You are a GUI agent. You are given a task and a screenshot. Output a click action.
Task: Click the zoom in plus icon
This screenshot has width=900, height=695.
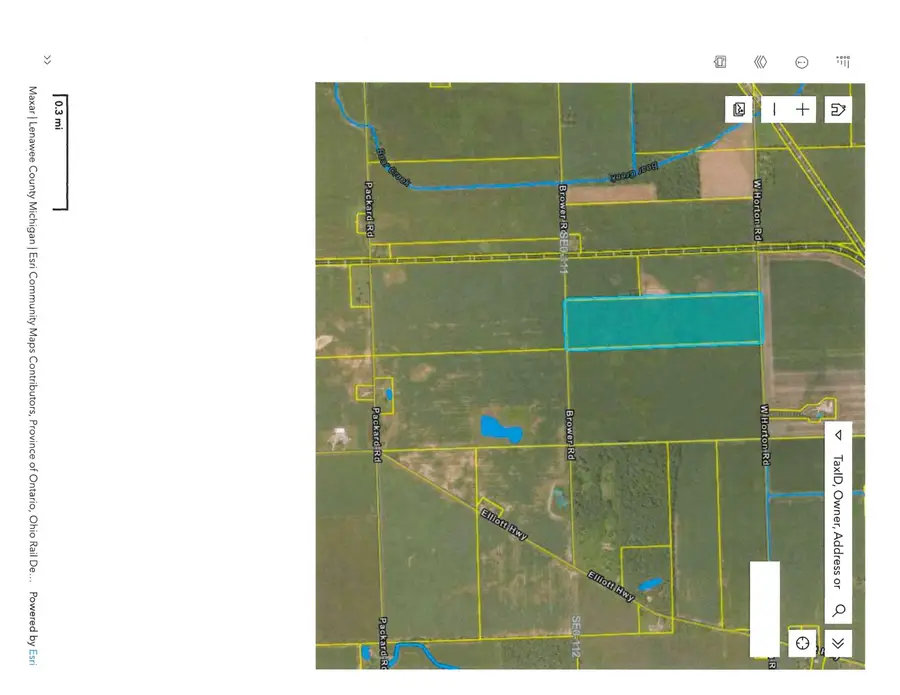click(x=801, y=108)
